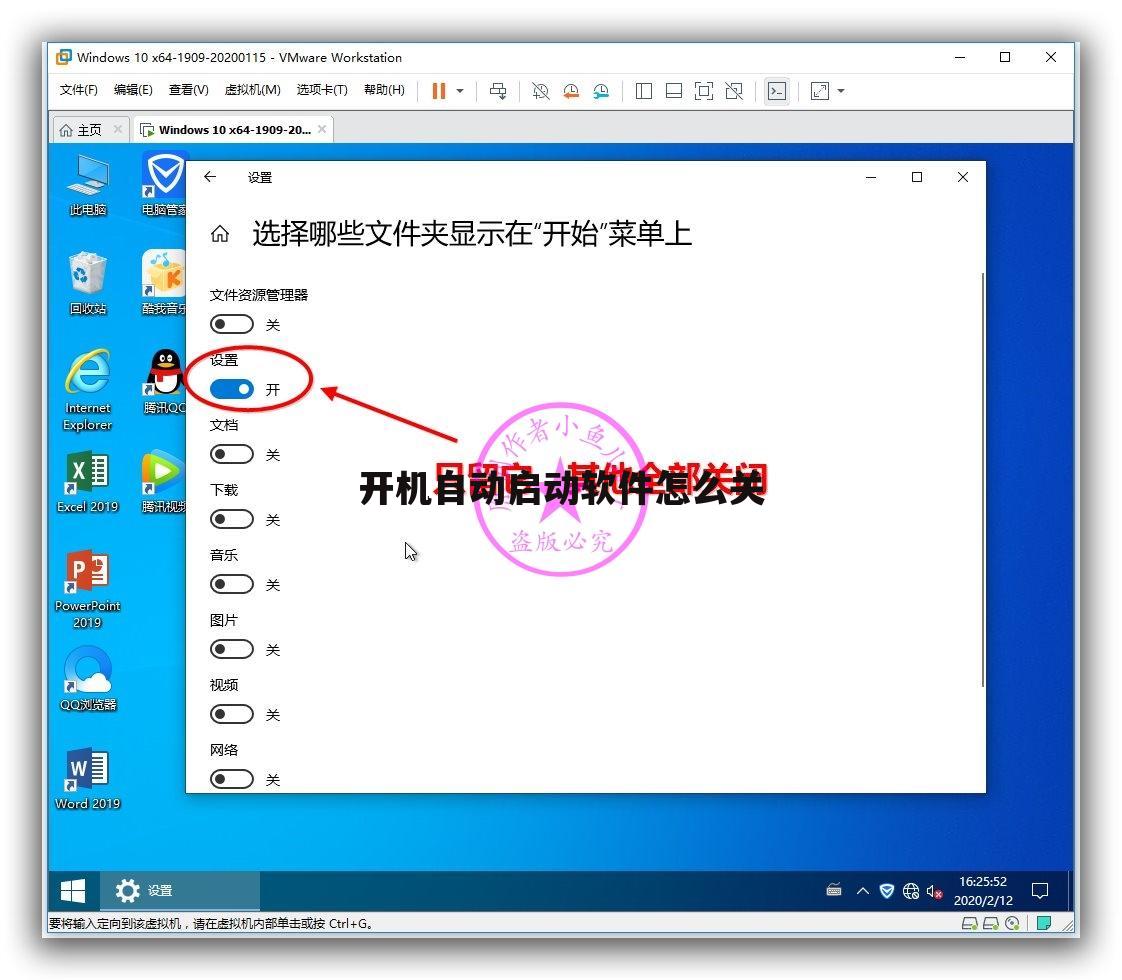Click the back arrow in Settings
The height and width of the screenshot is (980, 1122).
pos(210,176)
